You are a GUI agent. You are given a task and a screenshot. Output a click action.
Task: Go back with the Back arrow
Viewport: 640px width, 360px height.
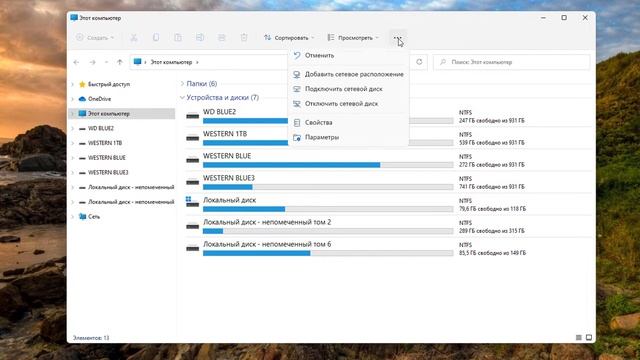tap(76, 62)
